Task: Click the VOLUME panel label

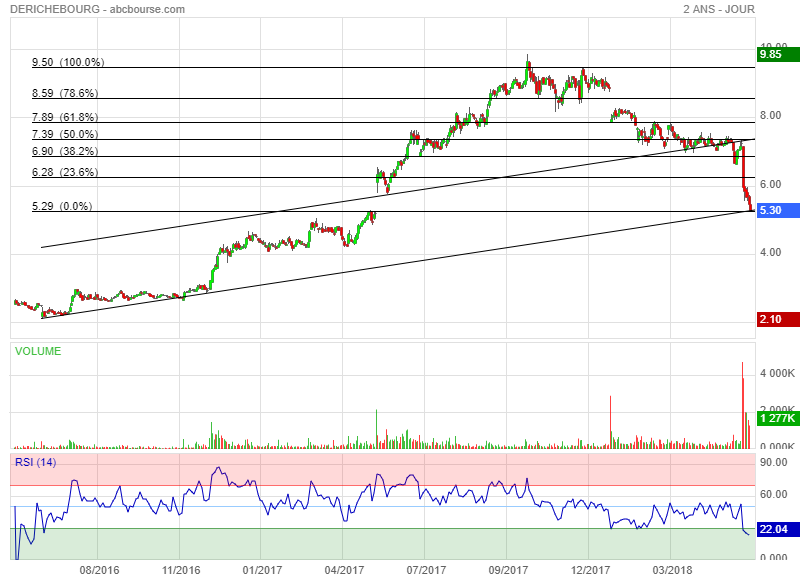Action: (x=38, y=351)
